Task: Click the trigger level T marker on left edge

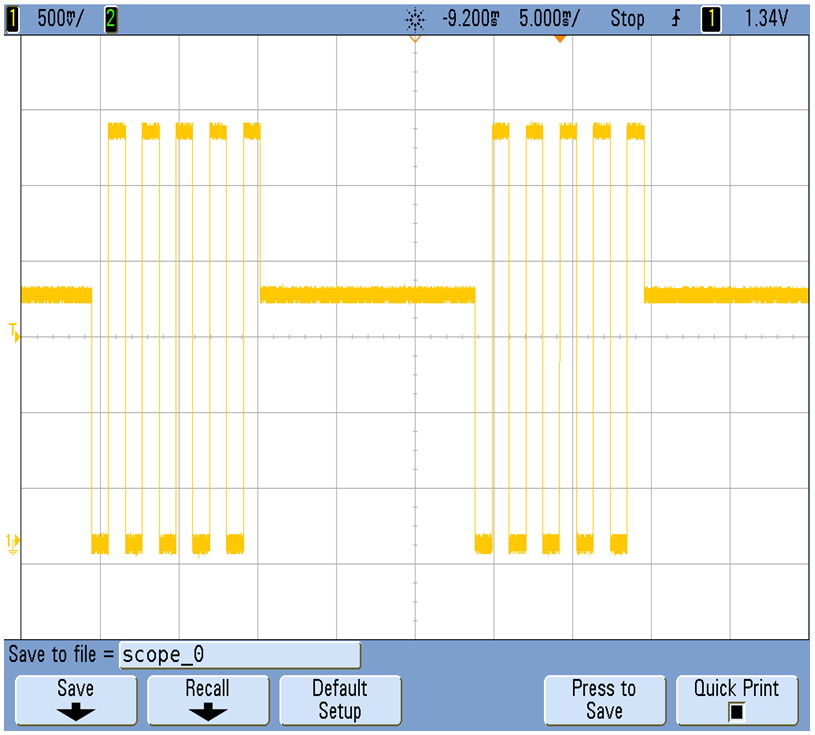Action: pos(14,331)
